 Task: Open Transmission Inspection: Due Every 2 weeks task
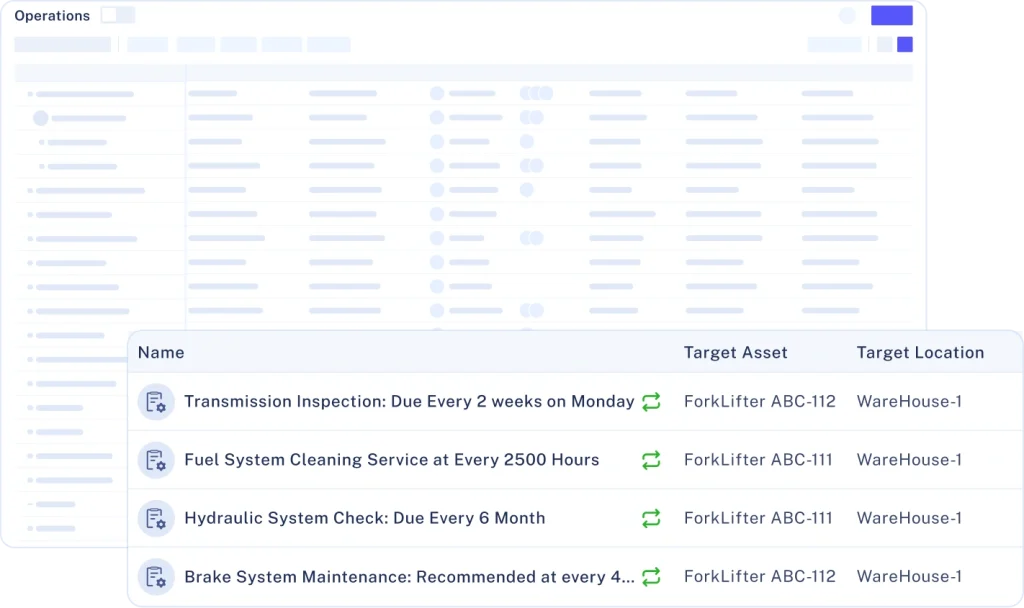[409, 402]
